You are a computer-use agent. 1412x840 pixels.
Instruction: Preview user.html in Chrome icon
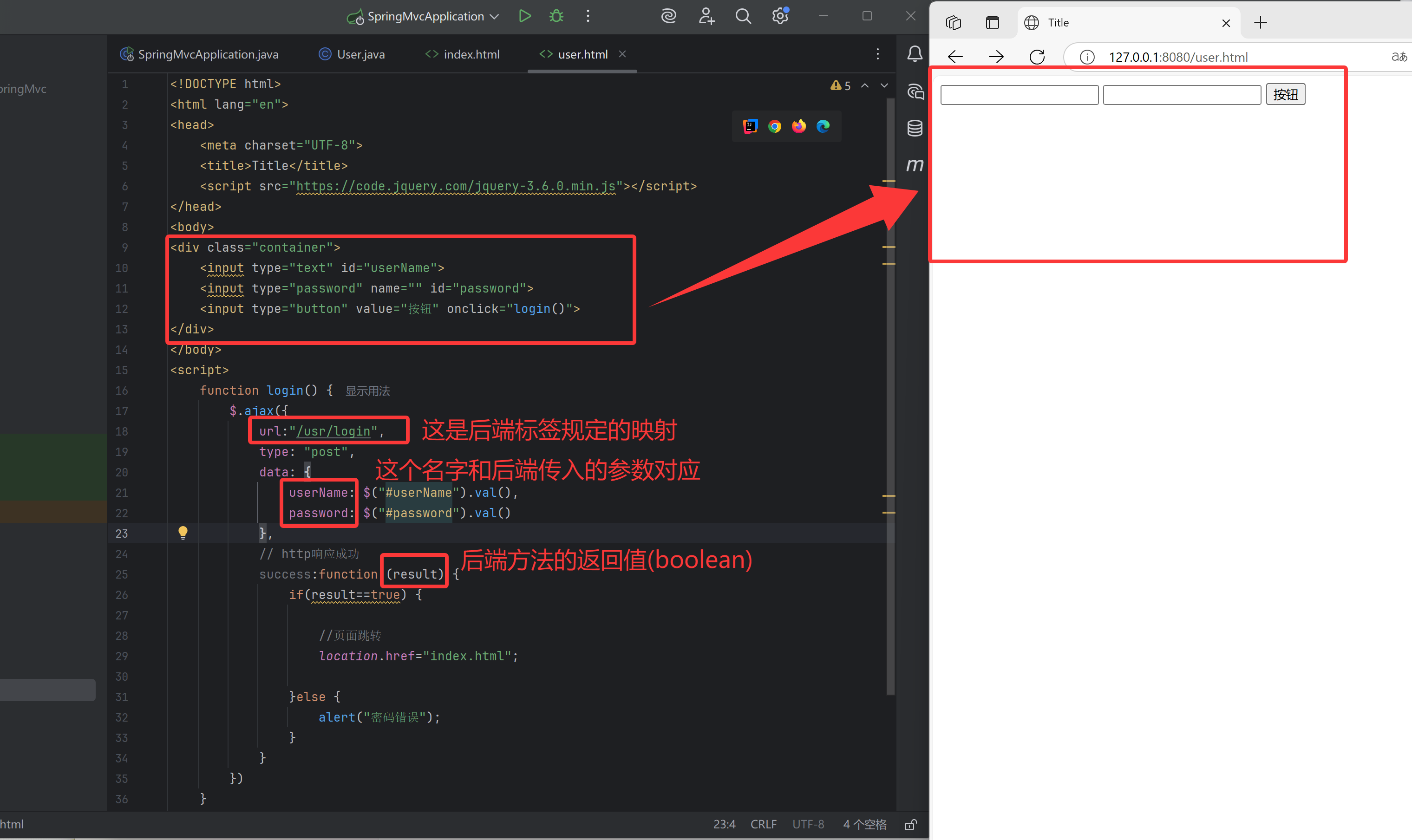point(774,126)
